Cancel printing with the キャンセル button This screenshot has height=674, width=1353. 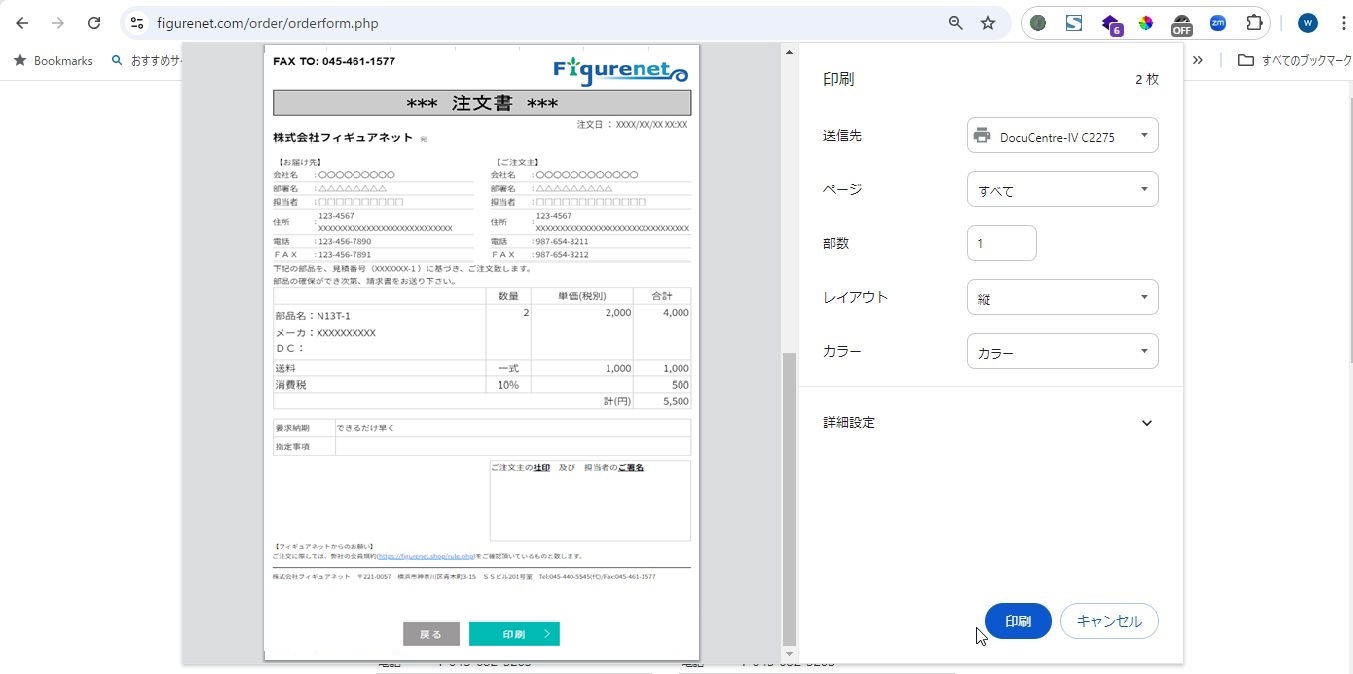click(x=1108, y=621)
